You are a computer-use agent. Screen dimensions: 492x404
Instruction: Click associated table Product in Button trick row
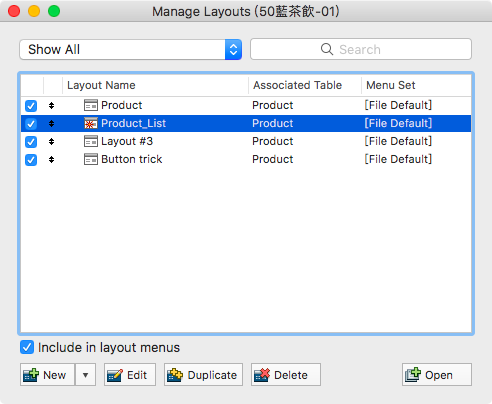[273, 159]
